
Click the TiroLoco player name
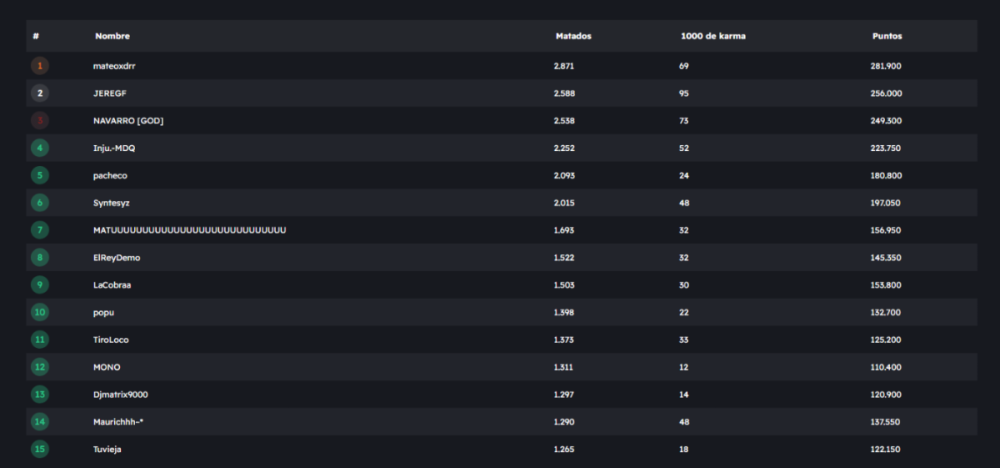(x=111, y=340)
